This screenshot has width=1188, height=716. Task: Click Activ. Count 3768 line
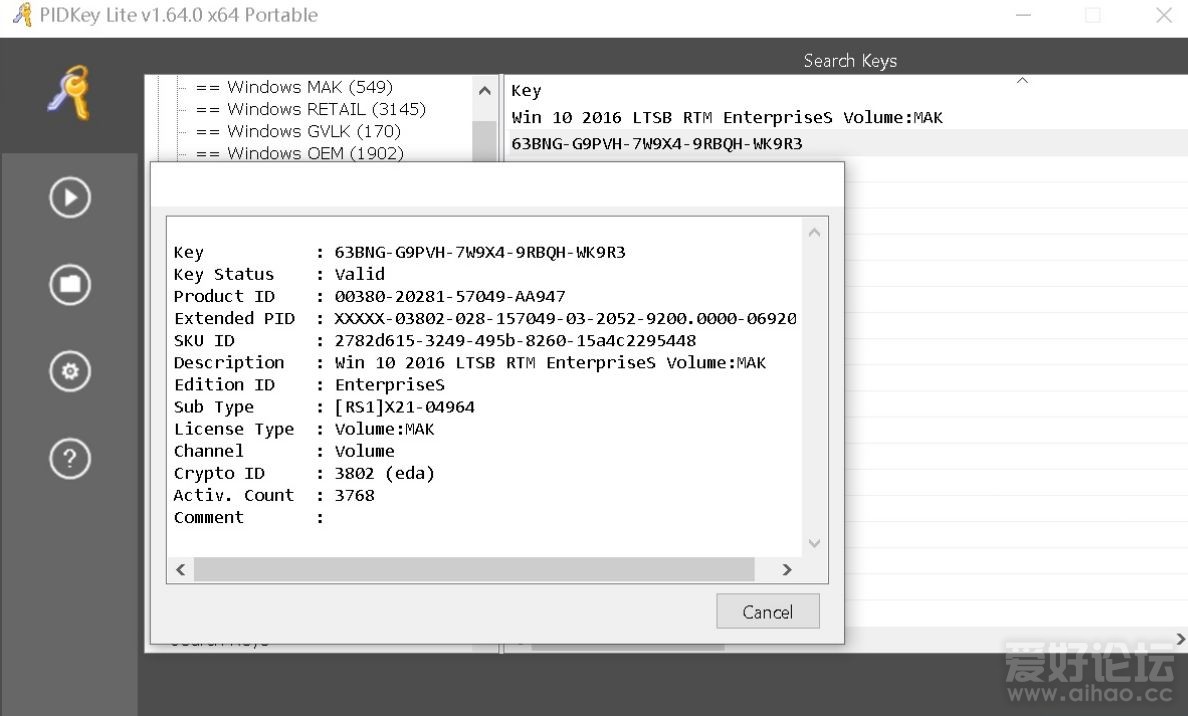click(274, 495)
